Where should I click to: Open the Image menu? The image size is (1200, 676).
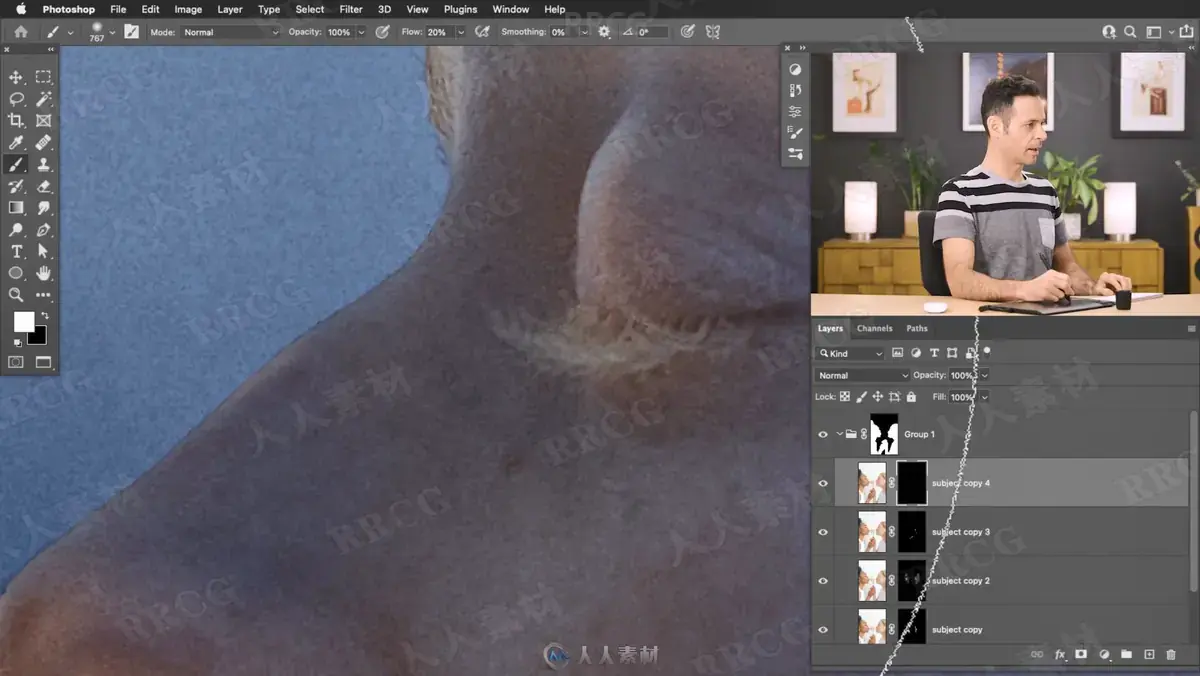(x=188, y=9)
